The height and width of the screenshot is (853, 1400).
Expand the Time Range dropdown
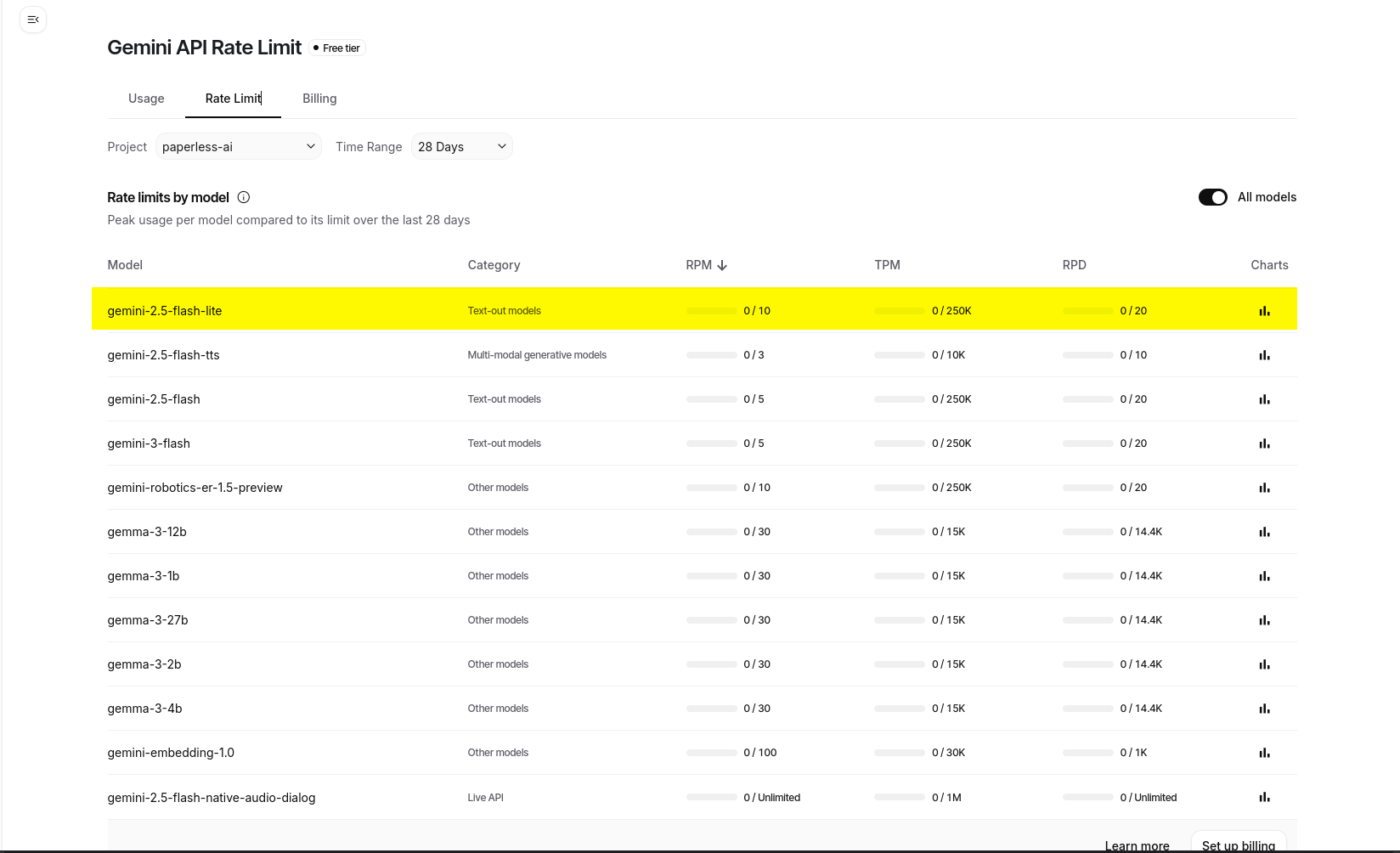[x=461, y=146]
